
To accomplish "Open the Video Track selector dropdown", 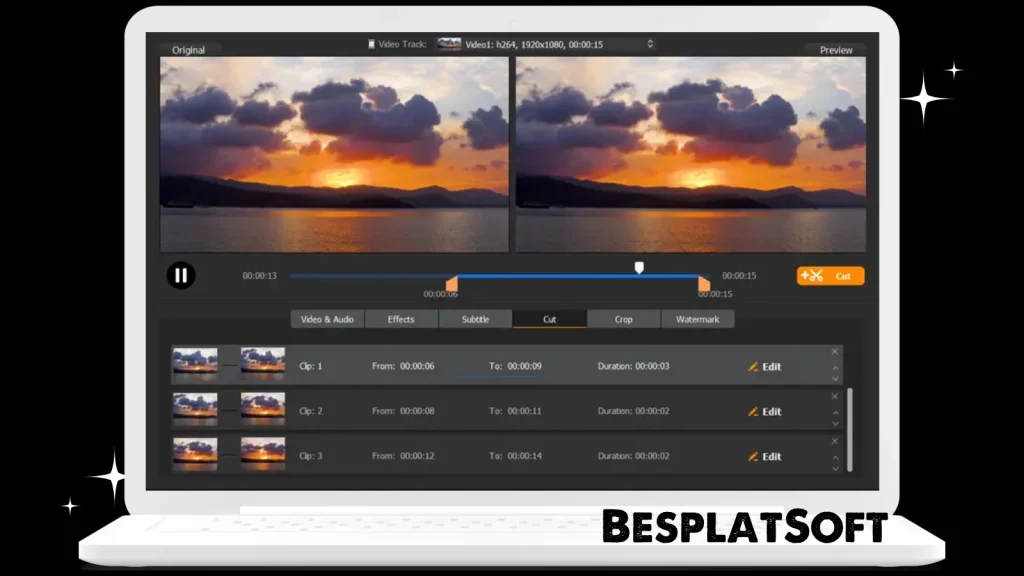I will (649, 44).
